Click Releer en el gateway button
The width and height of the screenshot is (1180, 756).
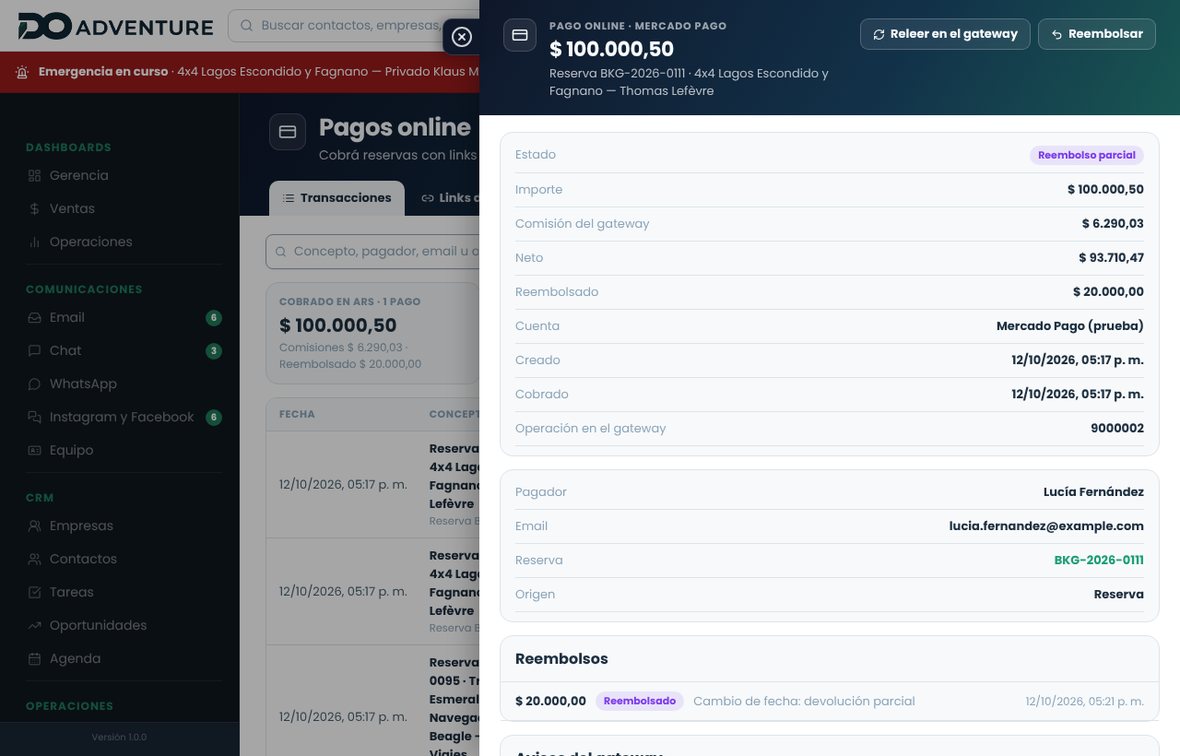[x=944, y=34]
